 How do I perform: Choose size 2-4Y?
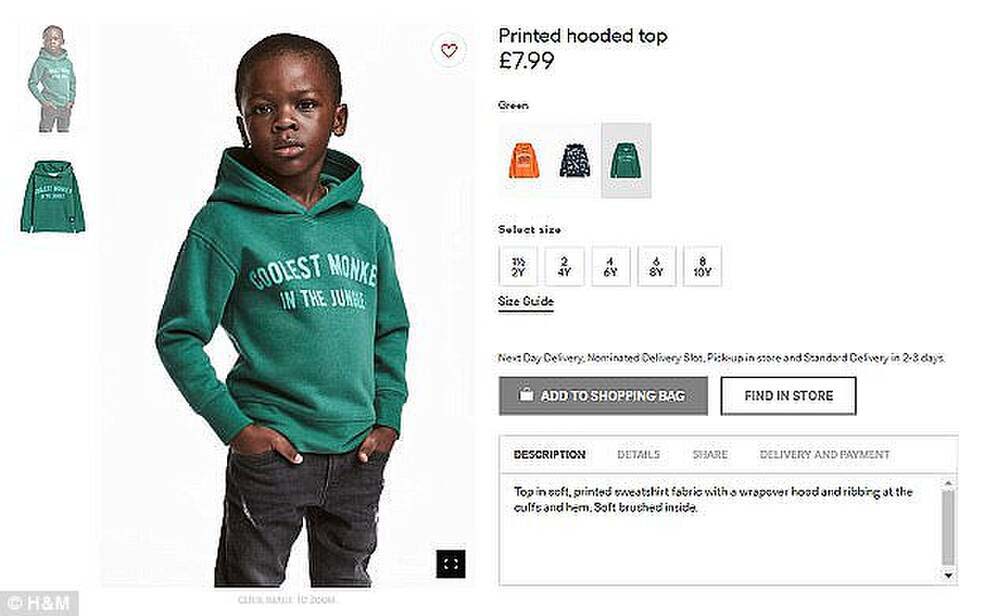pos(564,266)
